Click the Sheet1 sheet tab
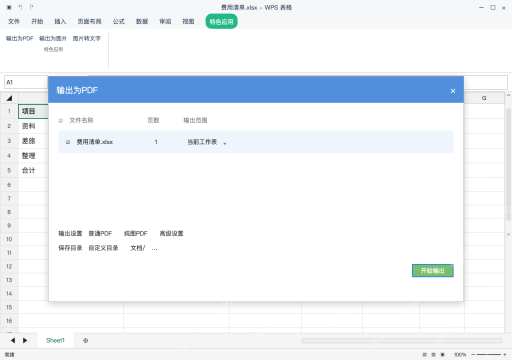The width and height of the screenshot is (512, 360). pos(55,340)
